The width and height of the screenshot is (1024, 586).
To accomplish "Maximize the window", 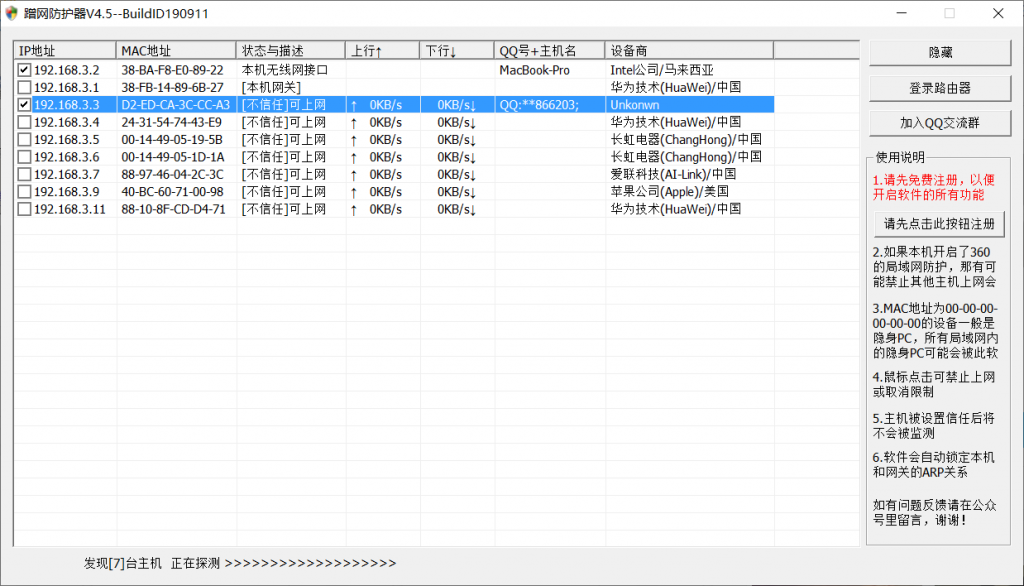I will [x=949, y=14].
